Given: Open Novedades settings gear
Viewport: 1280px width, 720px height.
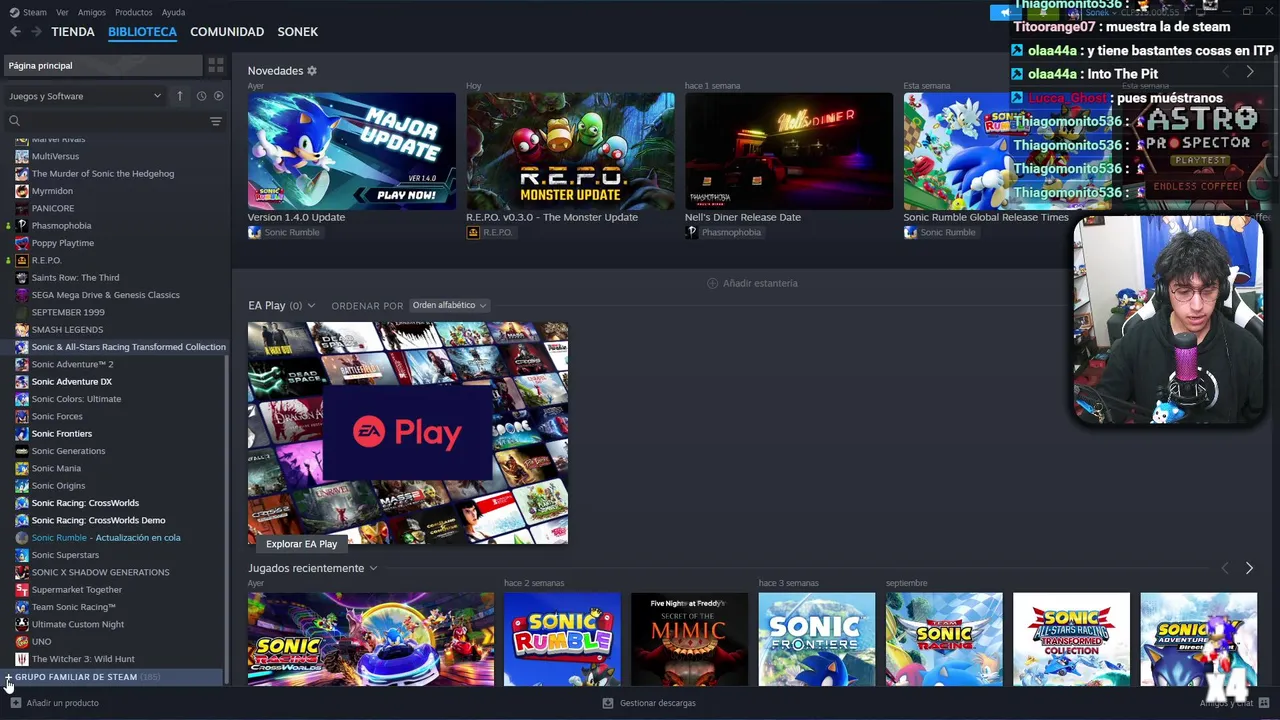Looking at the screenshot, I should (x=312, y=71).
